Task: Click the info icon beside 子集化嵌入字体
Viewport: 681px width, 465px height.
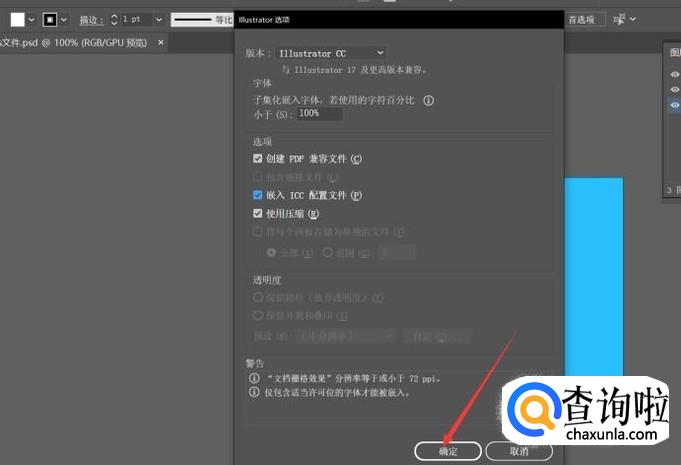Action: pyautogui.click(x=429, y=101)
